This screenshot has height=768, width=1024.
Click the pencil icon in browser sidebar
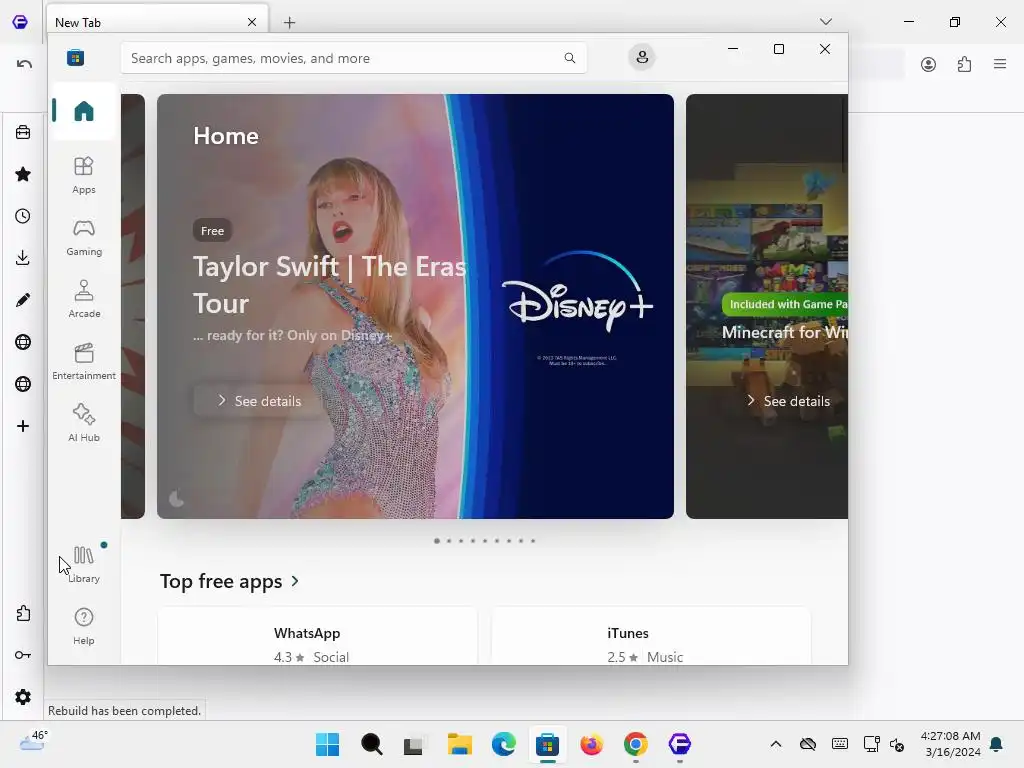point(23,300)
